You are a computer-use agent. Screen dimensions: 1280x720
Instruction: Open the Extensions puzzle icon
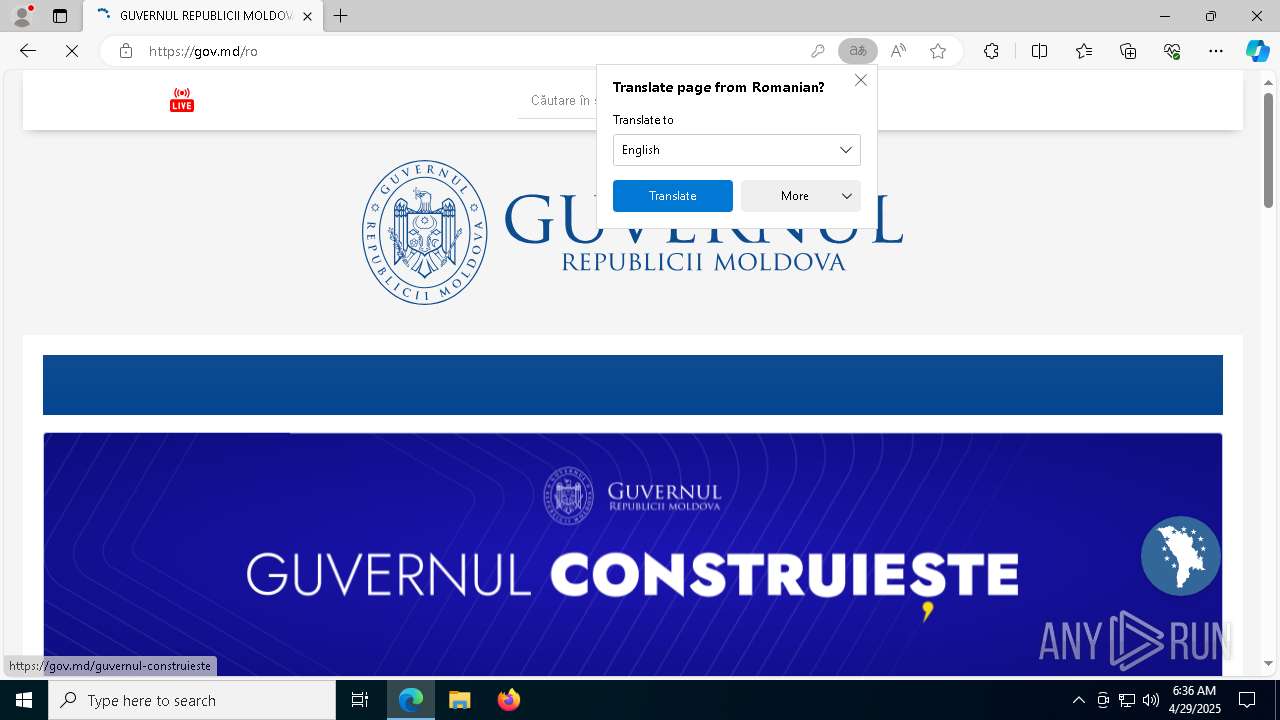click(991, 51)
